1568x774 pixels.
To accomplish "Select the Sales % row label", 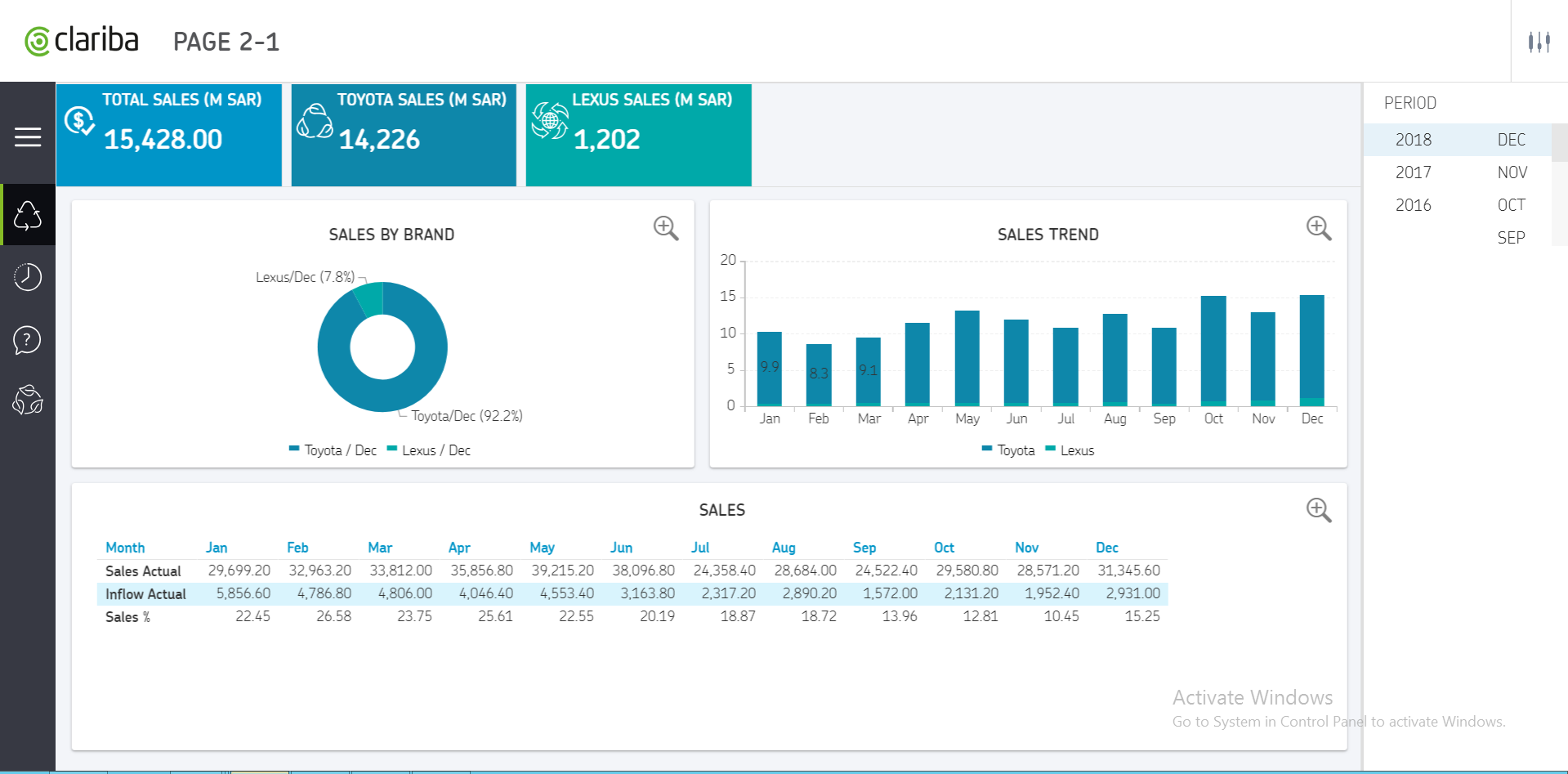I will 127,616.
